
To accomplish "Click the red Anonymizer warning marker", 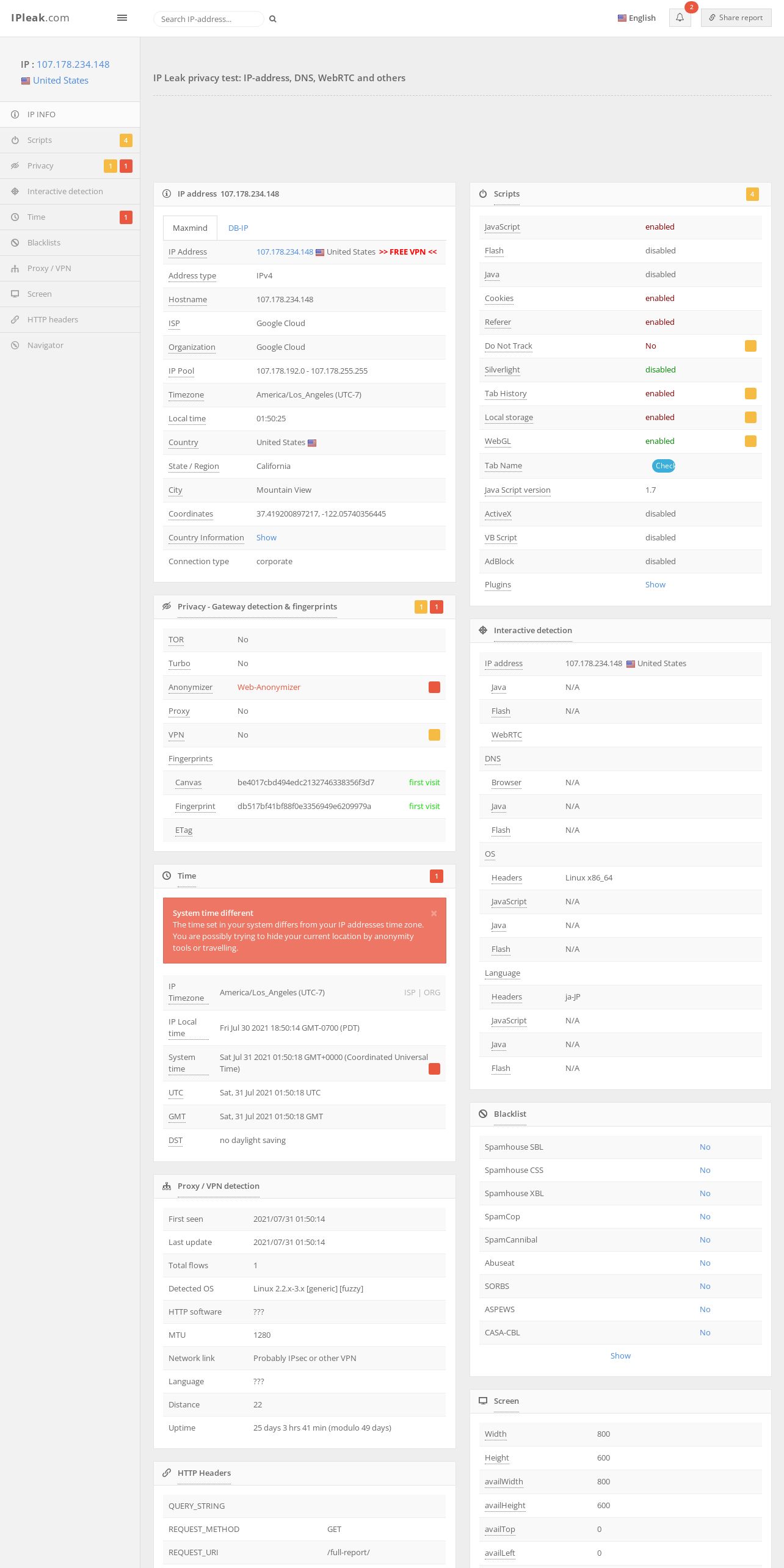I will pyautogui.click(x=434, y=687).
